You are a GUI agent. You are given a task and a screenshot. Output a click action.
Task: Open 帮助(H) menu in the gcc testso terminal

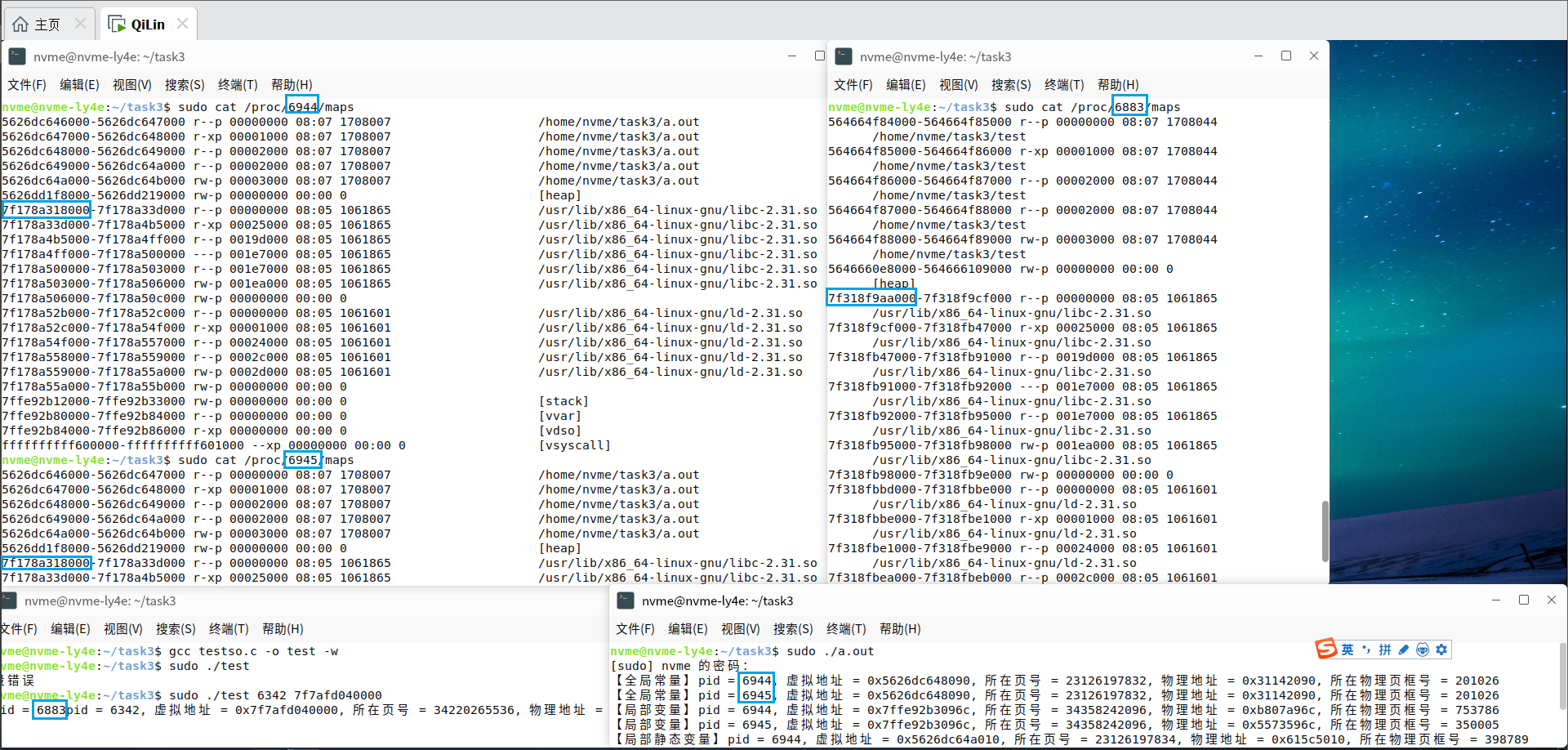click(283, 629)
